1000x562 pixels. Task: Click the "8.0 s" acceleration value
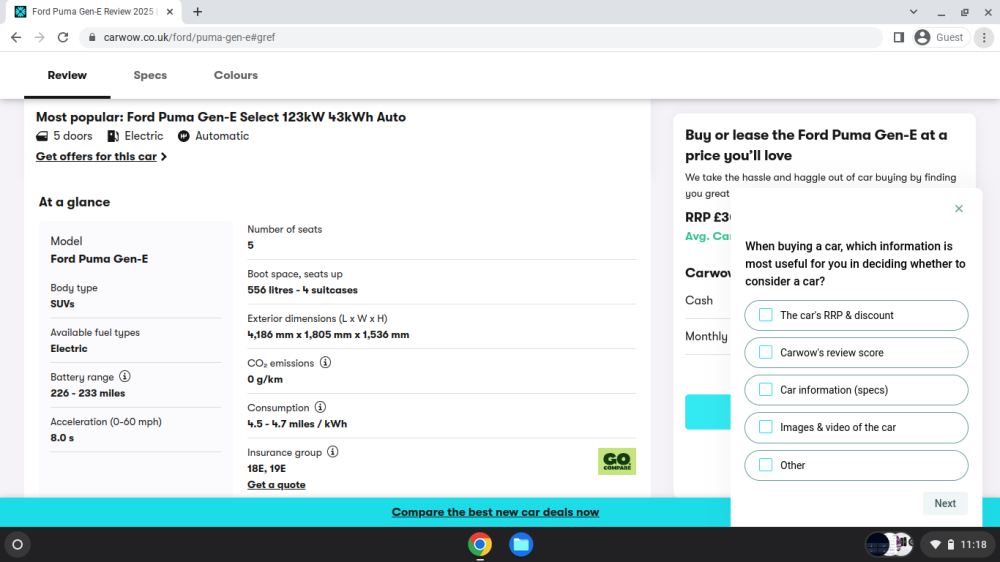point(62,438)
